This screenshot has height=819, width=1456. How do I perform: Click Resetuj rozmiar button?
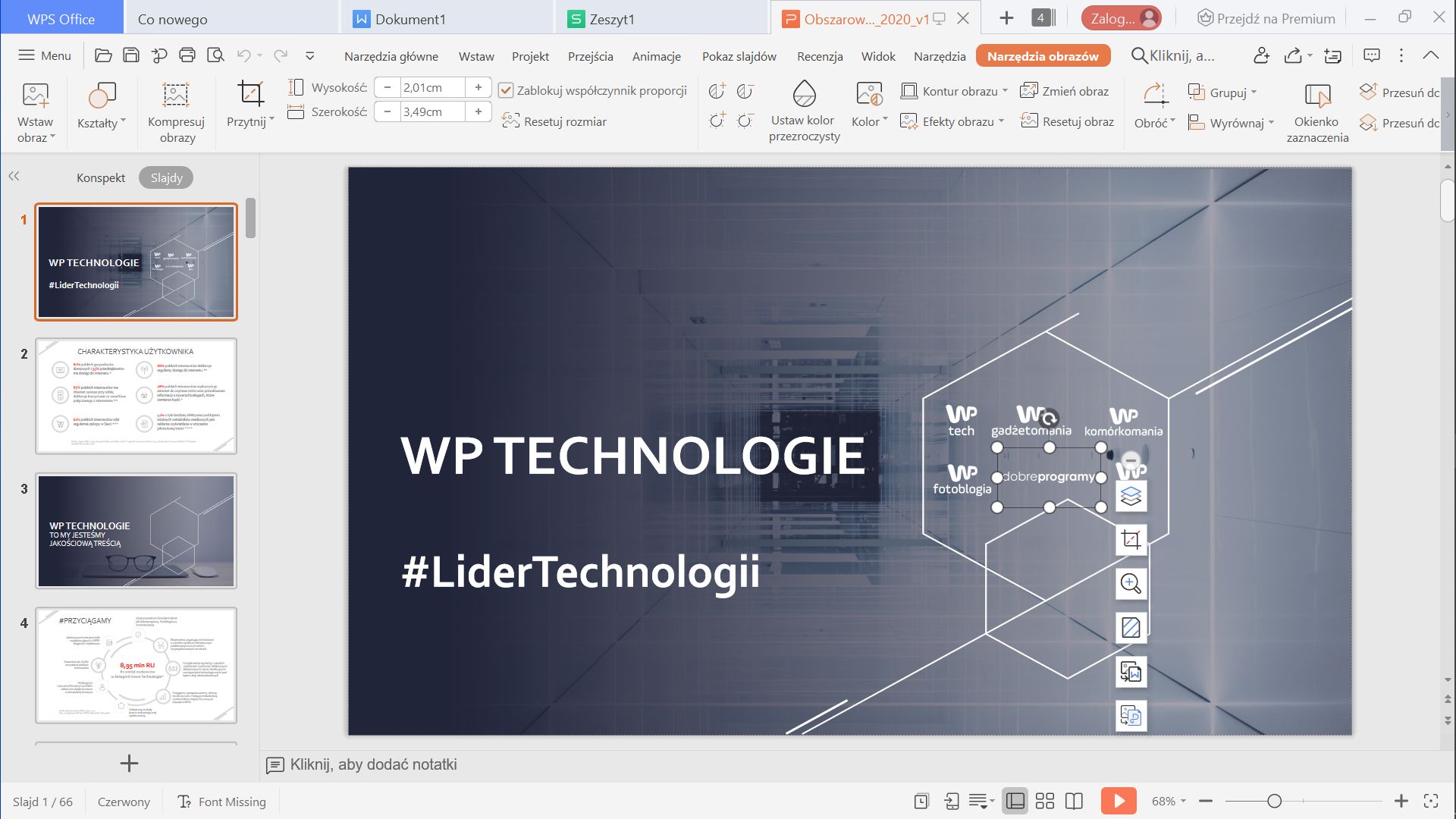pos(554,121)
